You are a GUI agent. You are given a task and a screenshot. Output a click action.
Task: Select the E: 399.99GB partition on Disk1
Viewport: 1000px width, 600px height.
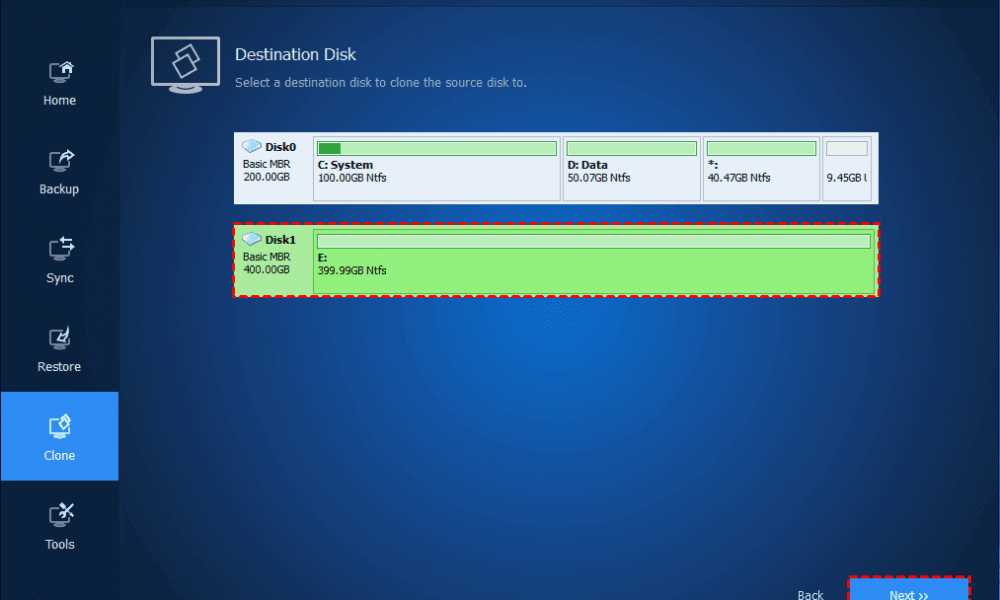click(x=594, y=261)
